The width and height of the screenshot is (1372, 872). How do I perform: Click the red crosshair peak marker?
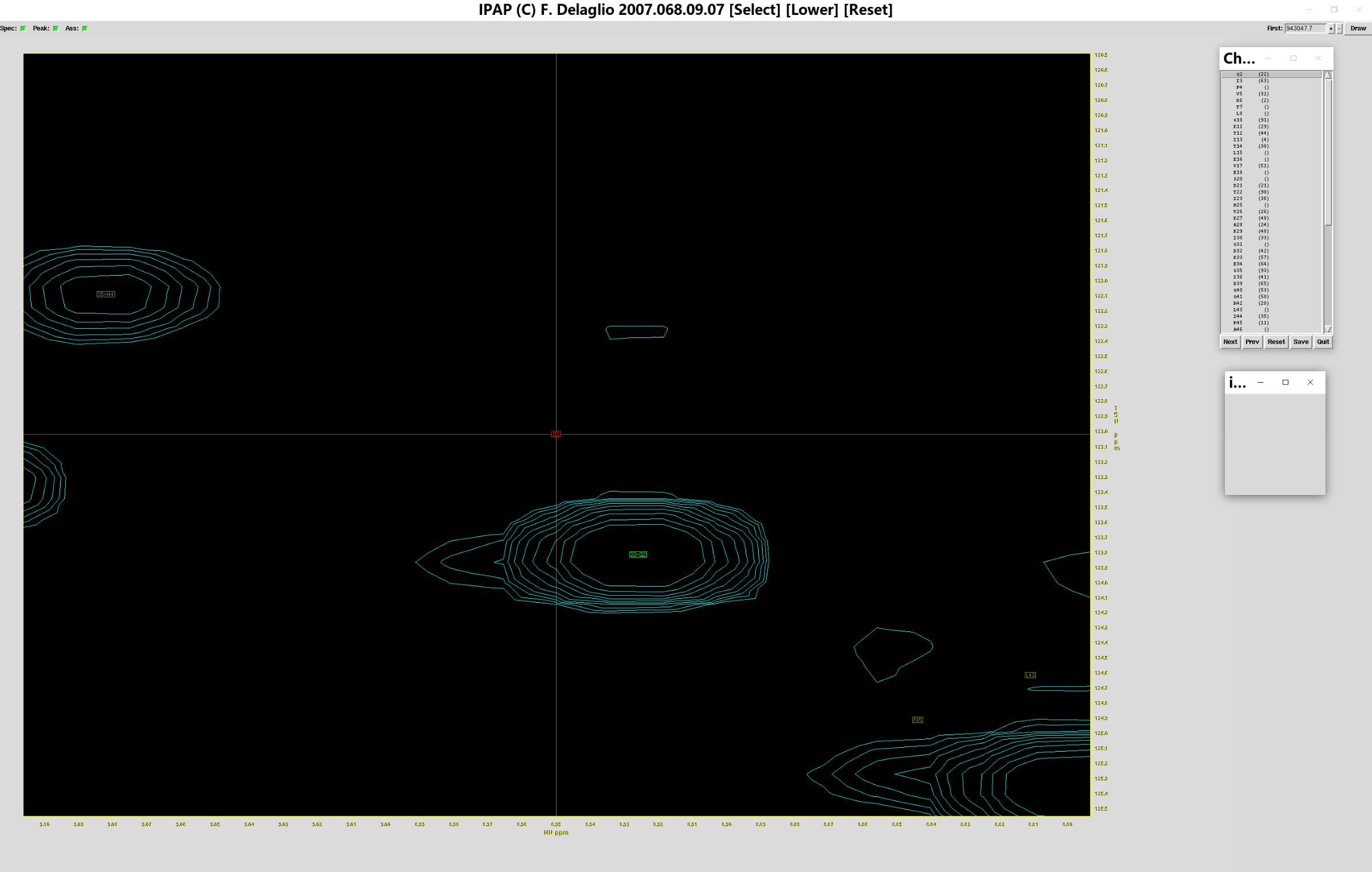tap(555, 434)
